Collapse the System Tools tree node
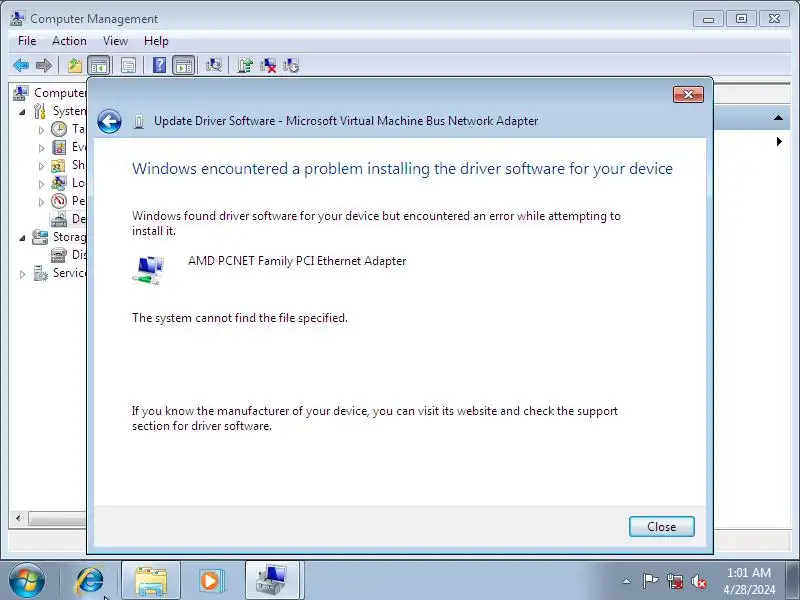Image resolution: width=800 pixels, height=600 pixels. pyautogui.click(x=22, y=112)
